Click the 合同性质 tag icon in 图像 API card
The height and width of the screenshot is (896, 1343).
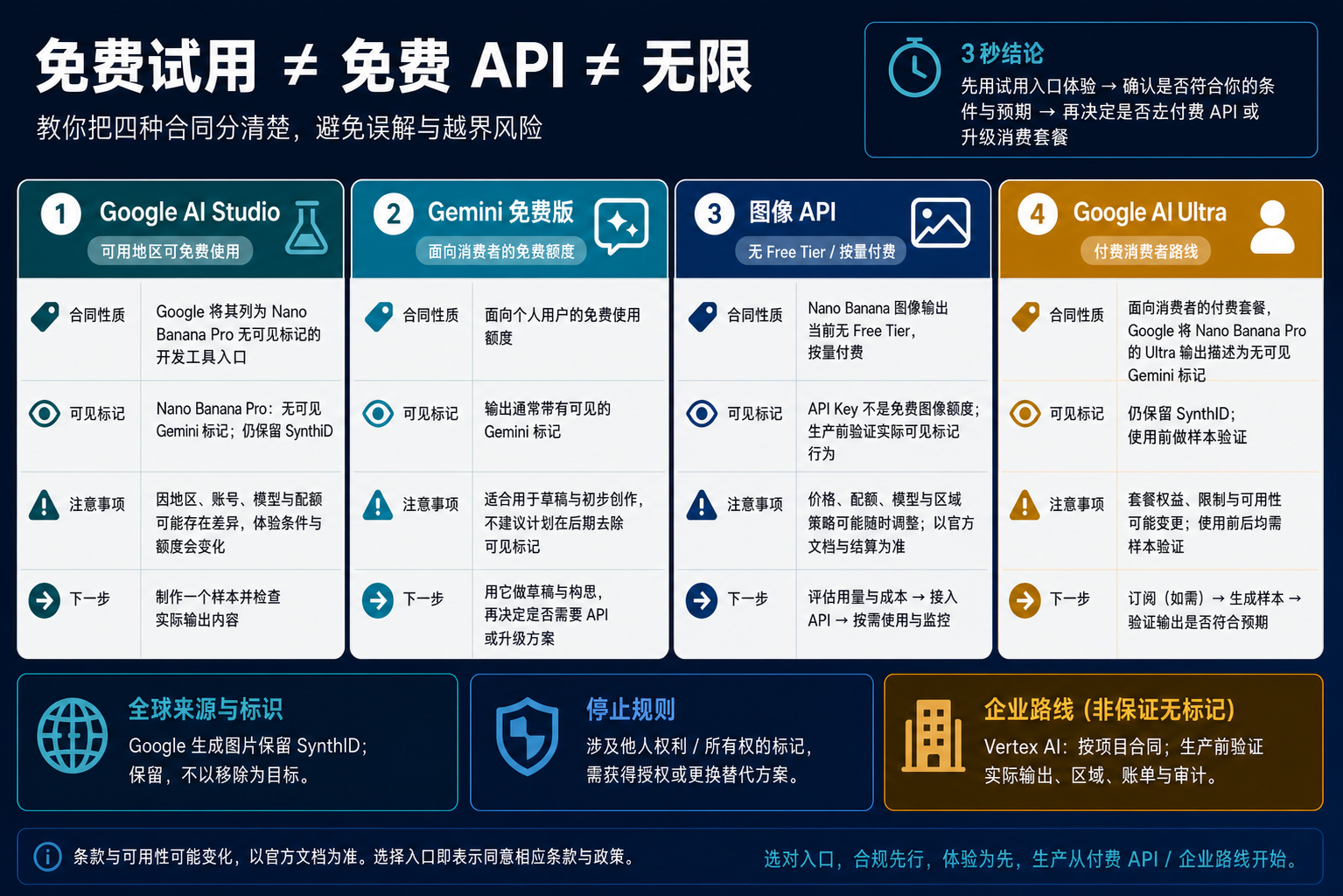tap(703, 316)
